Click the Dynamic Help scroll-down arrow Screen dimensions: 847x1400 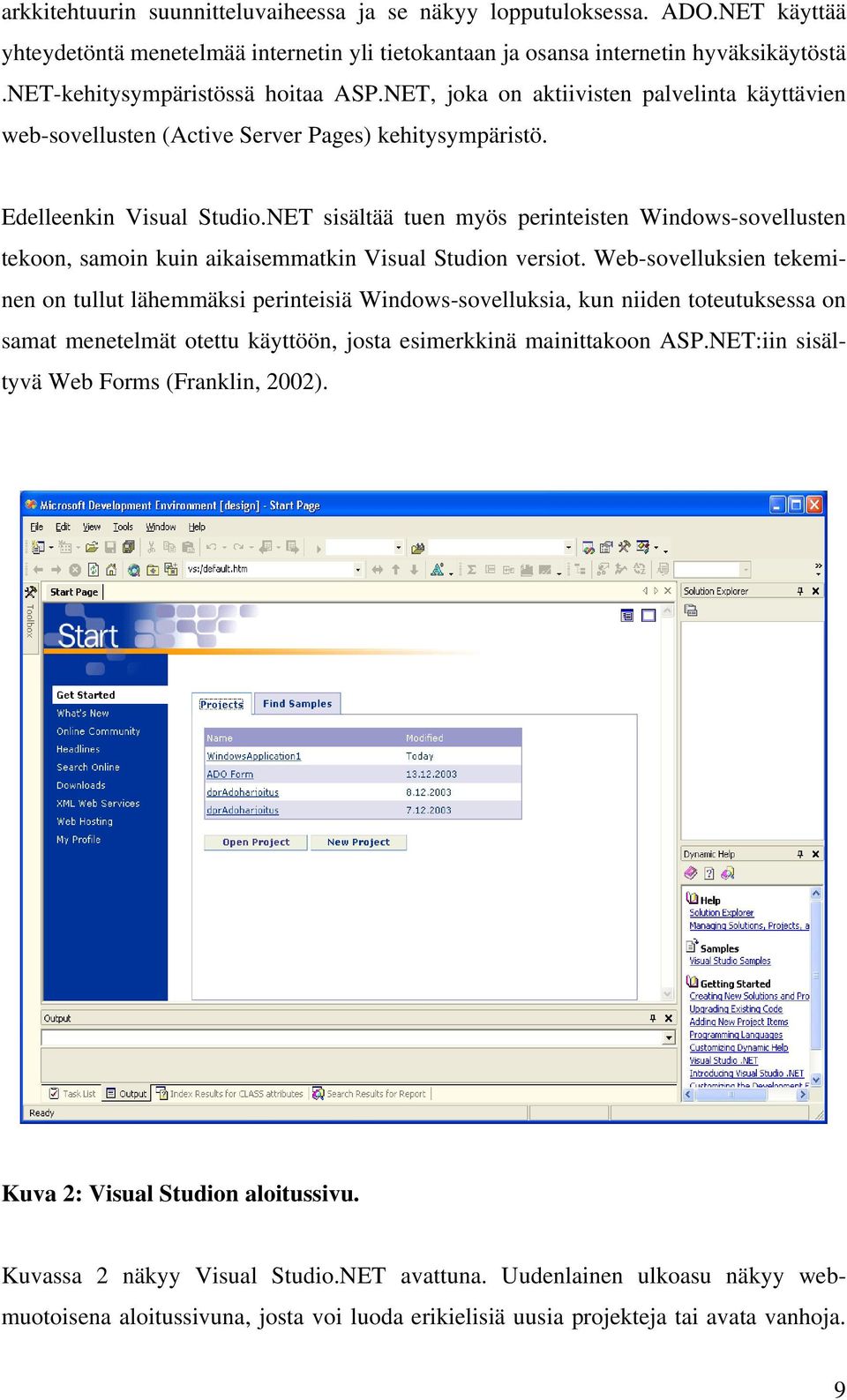[x=816, y=1080]
